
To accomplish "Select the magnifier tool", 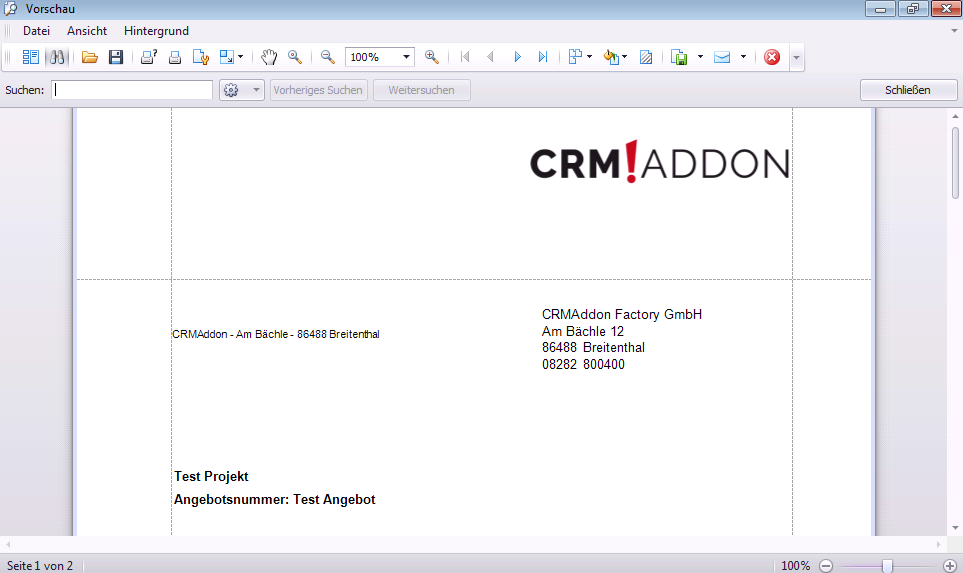I will click(x=295, y=57).
